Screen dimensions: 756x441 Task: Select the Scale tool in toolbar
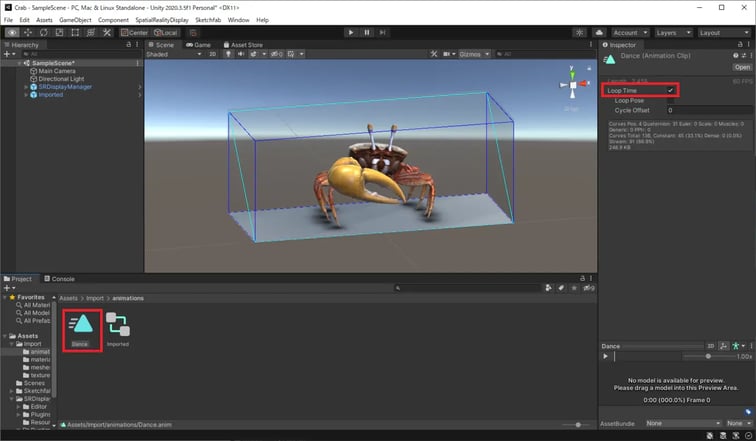(57, 32)
